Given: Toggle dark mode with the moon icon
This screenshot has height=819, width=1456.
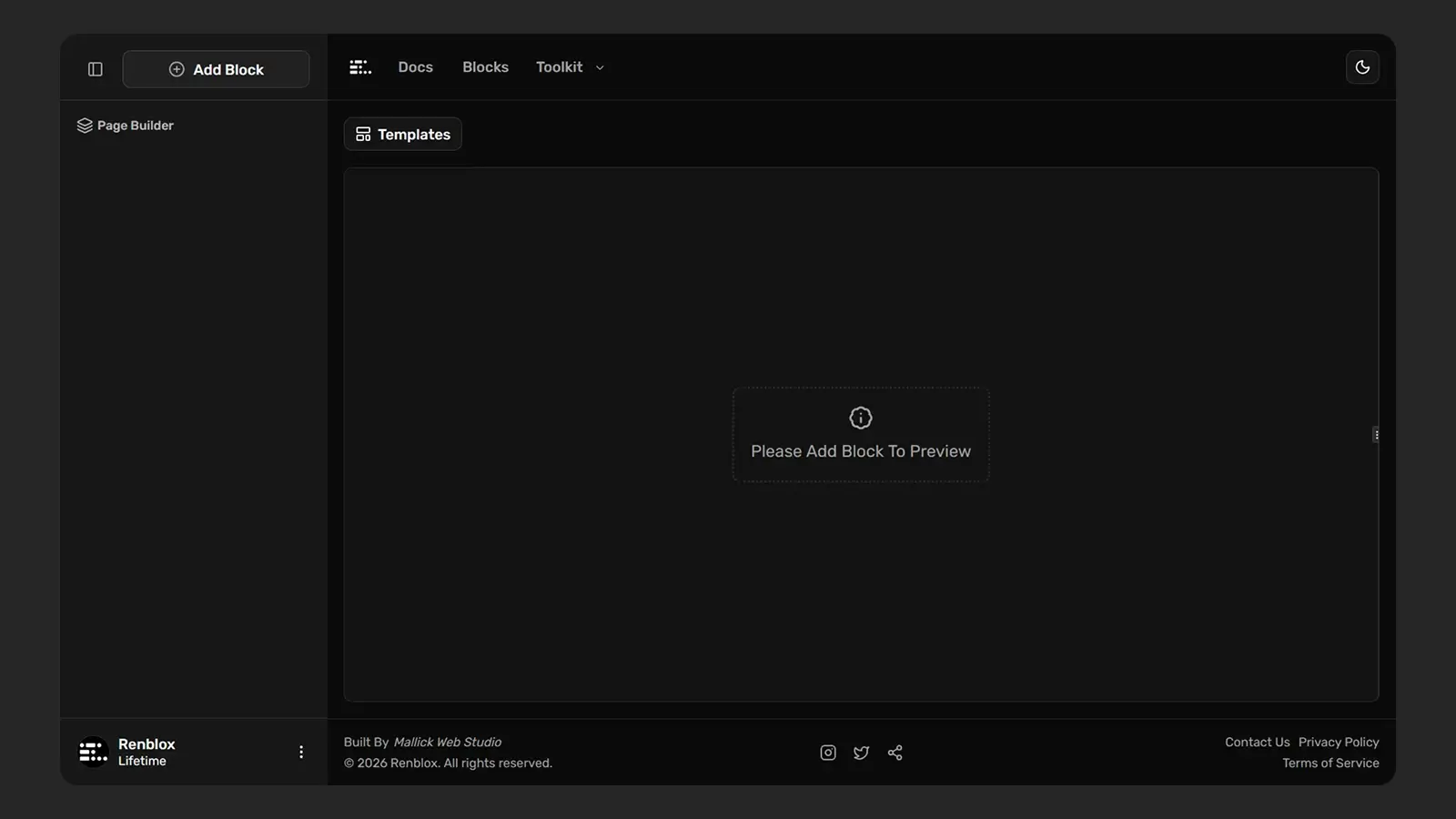Looking at the screenshot, I should (x=1362, y=66).
